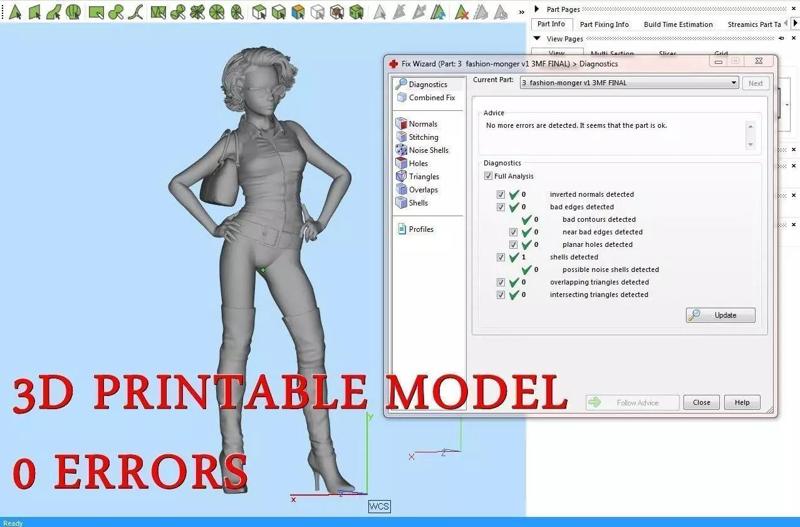Select the curved polyline marking tool
This screenshot has width=800, height=527.
[x=135, y=12]
